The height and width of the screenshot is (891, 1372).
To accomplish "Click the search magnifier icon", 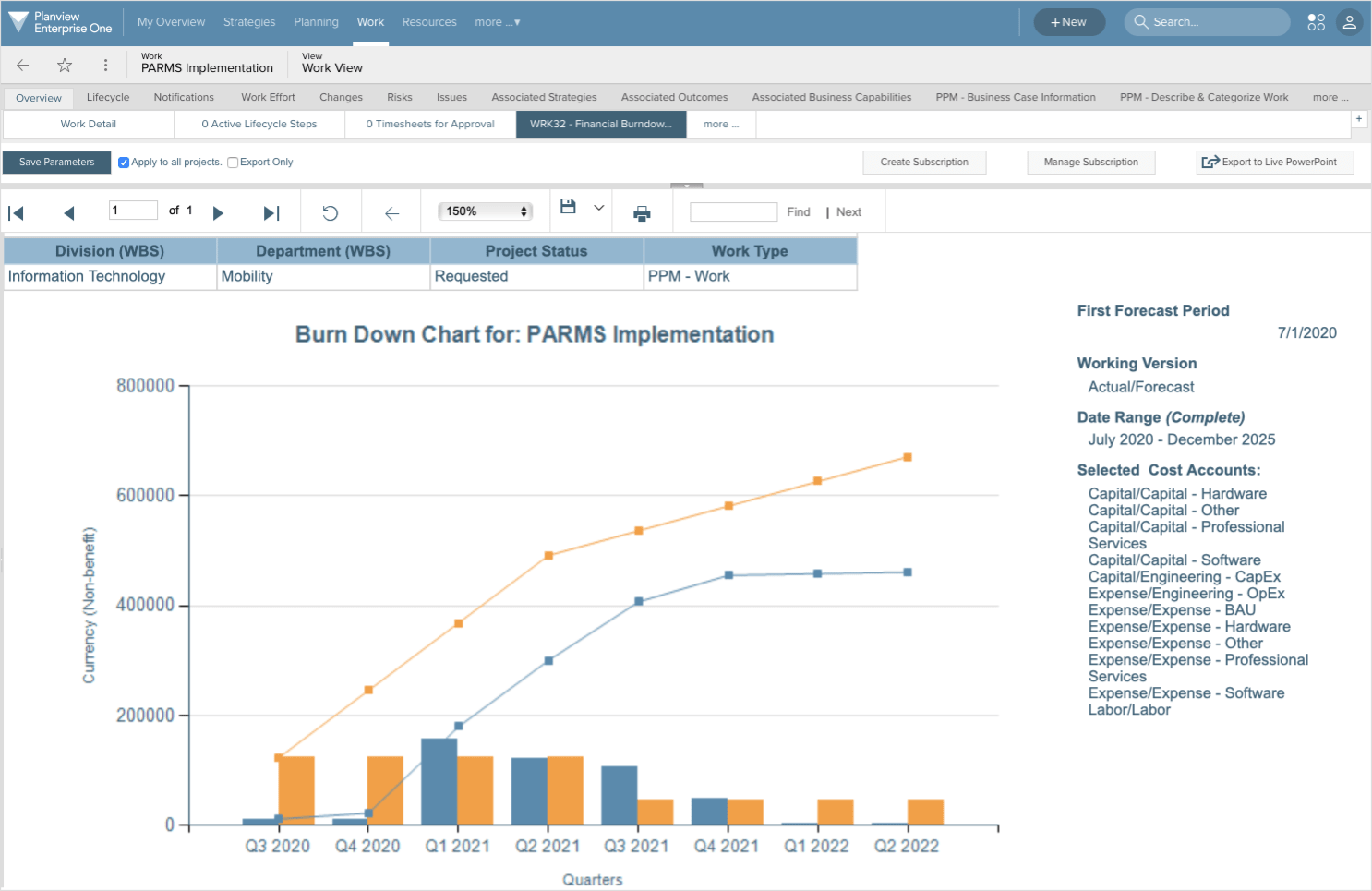I will (x=1141, y=22).
